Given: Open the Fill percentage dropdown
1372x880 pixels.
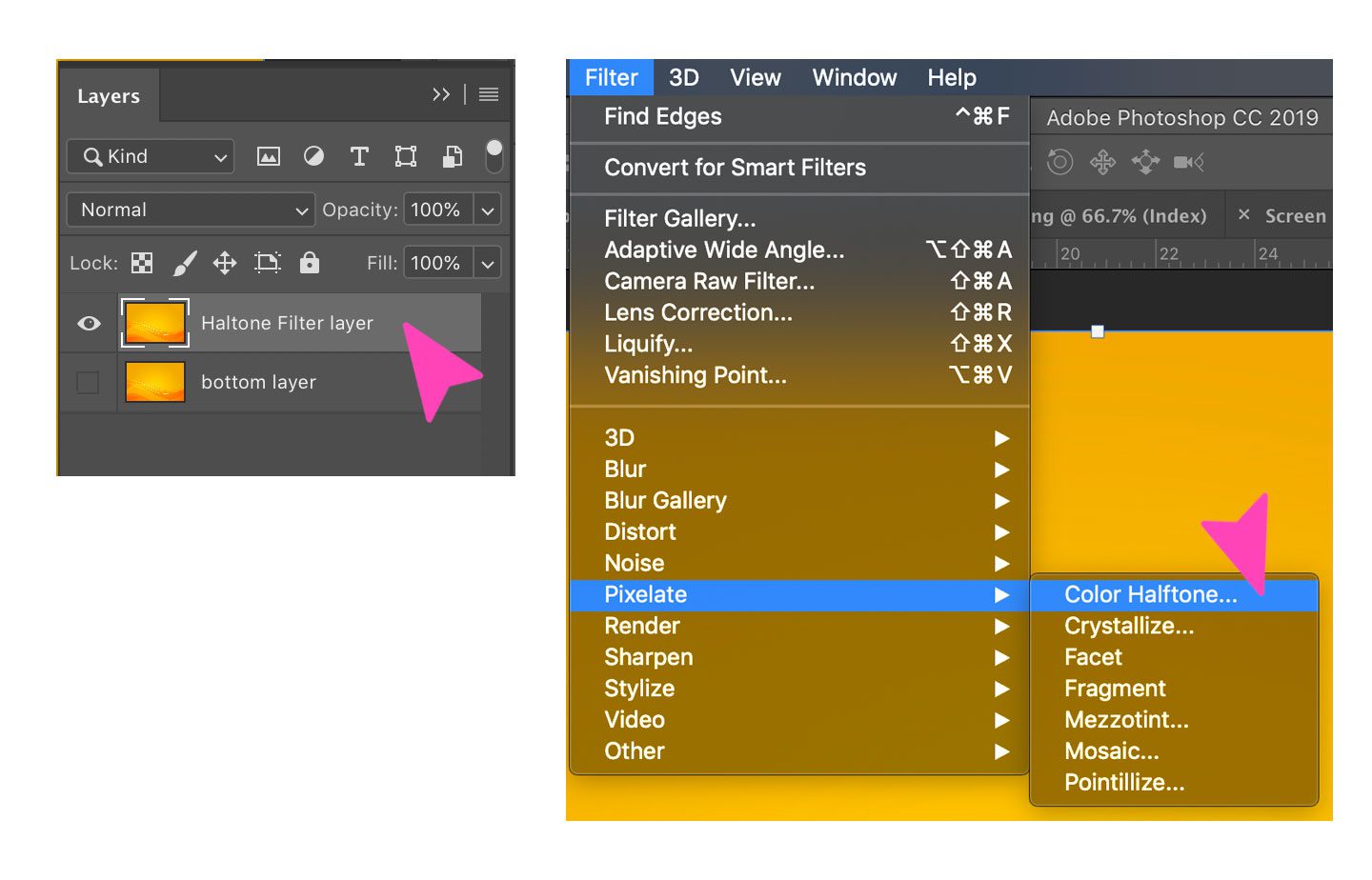Looking at the screenshot, I should click(x=487, y=263).
